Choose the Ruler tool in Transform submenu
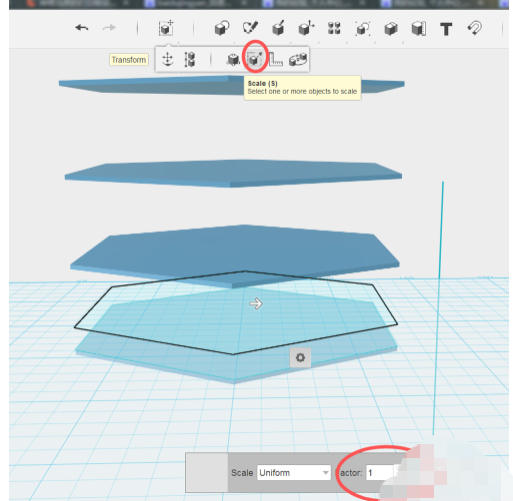Viewport: 513px width, 501px height. click(x=276, y=60)
